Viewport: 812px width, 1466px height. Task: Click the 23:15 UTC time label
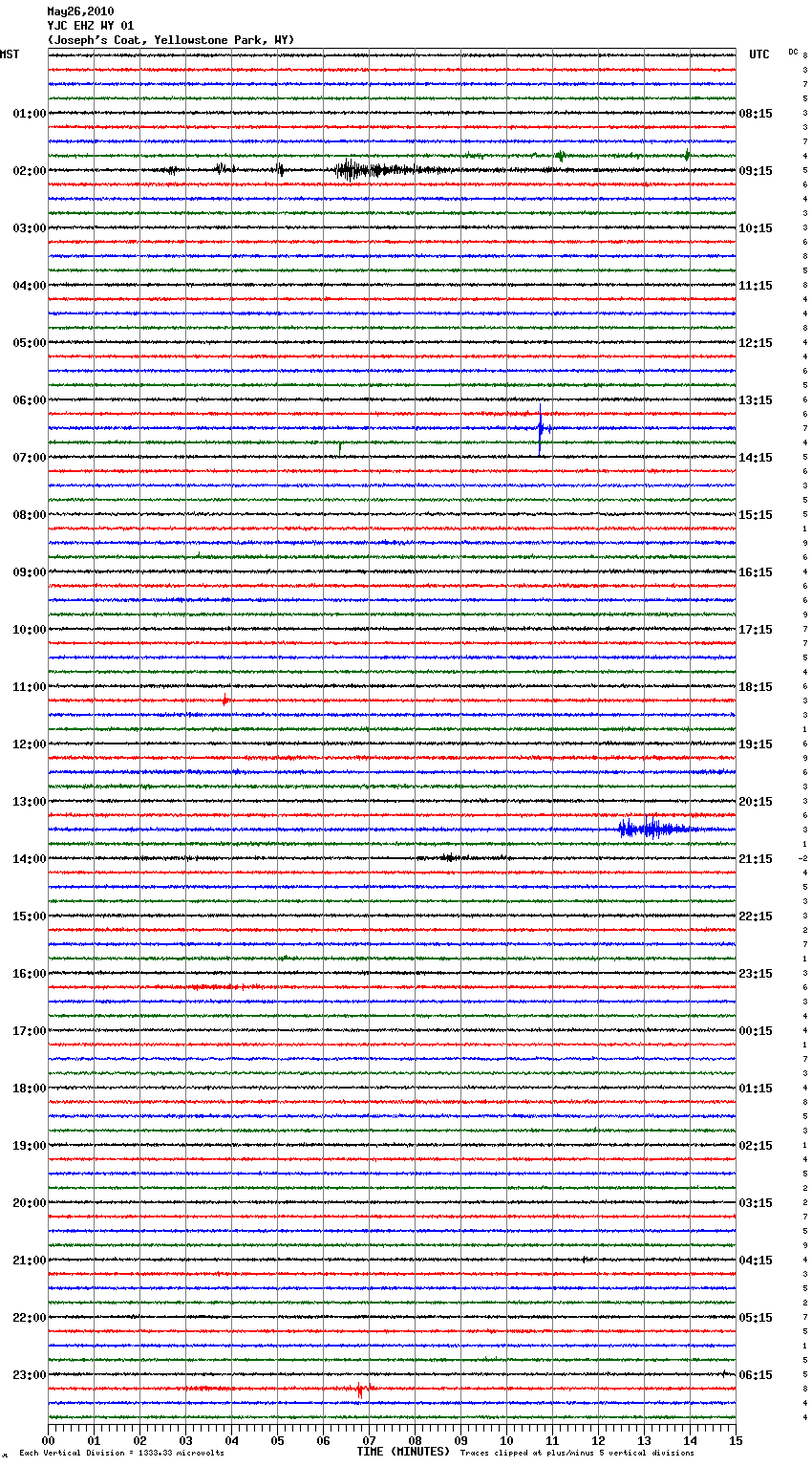pyautogui.click(x=756, y=974)
